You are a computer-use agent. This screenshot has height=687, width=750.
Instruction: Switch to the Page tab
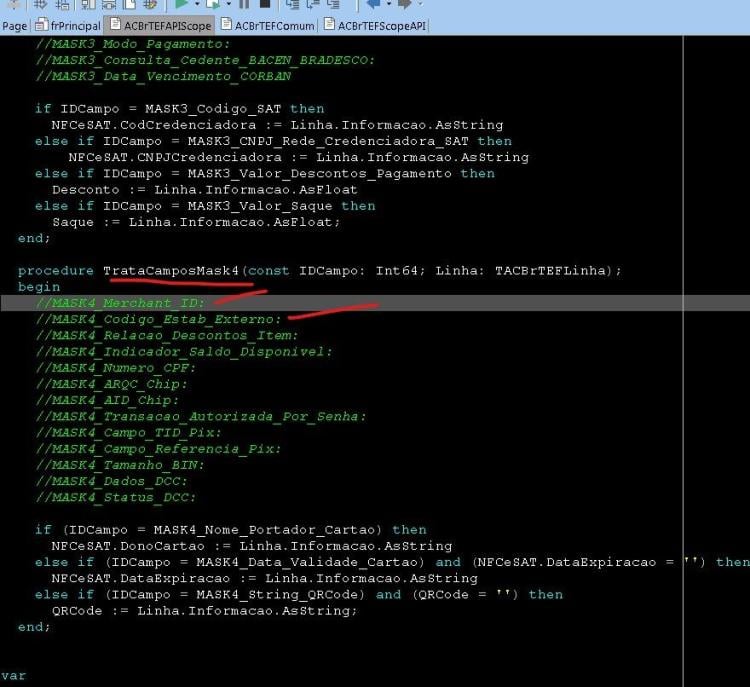click(x=14, y=26)
